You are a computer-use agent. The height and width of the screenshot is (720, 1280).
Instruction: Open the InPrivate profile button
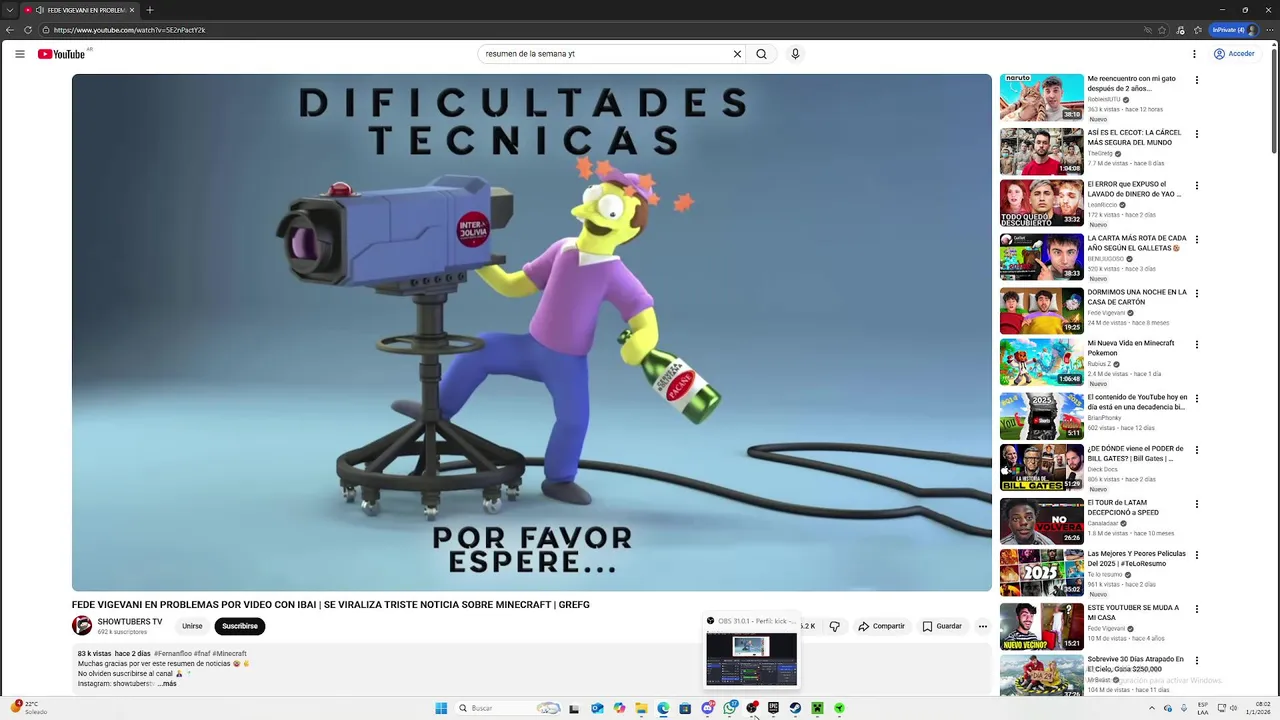tap(1233, 30)
